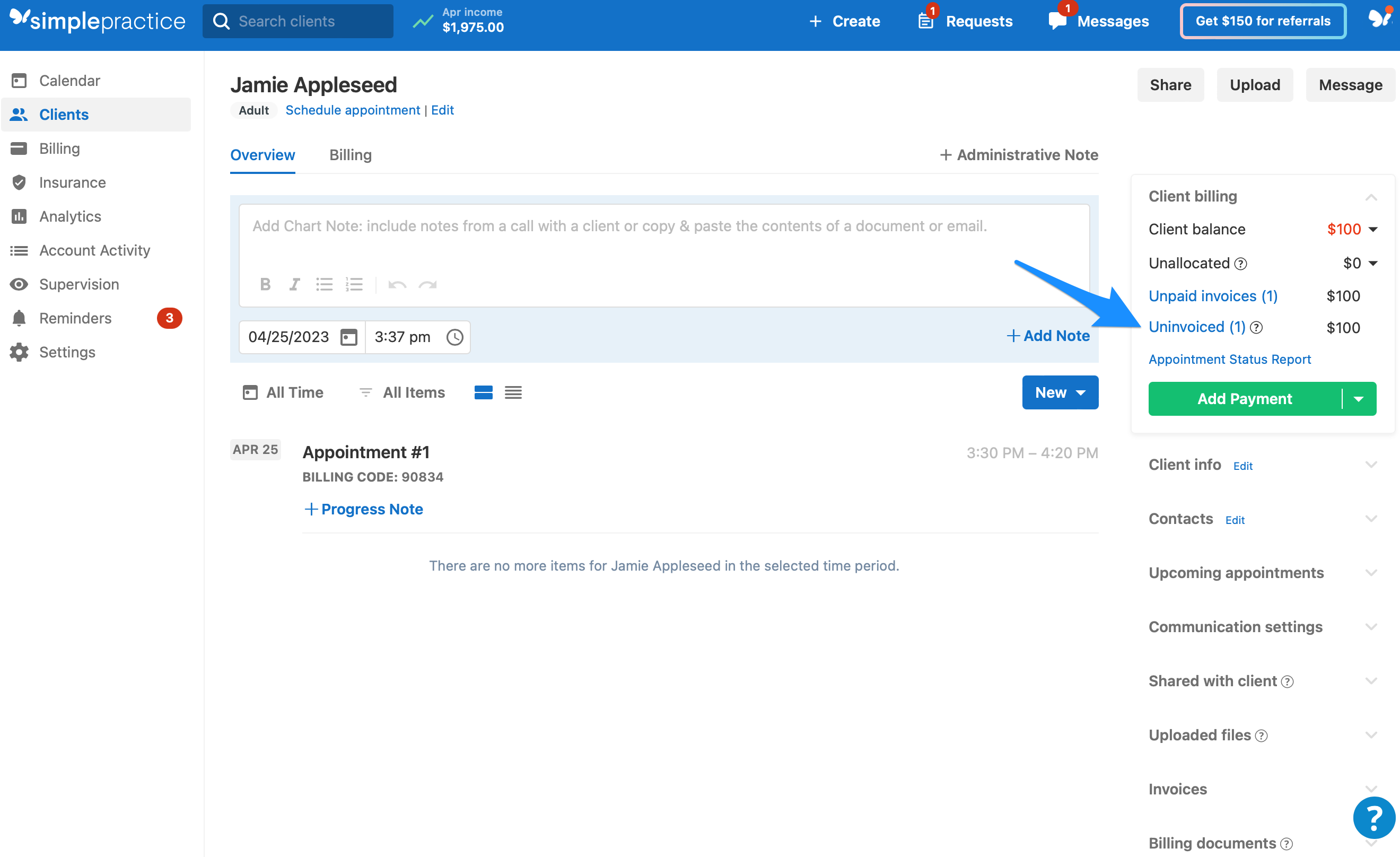Open Calendar from the sidebar

point(97,80)
